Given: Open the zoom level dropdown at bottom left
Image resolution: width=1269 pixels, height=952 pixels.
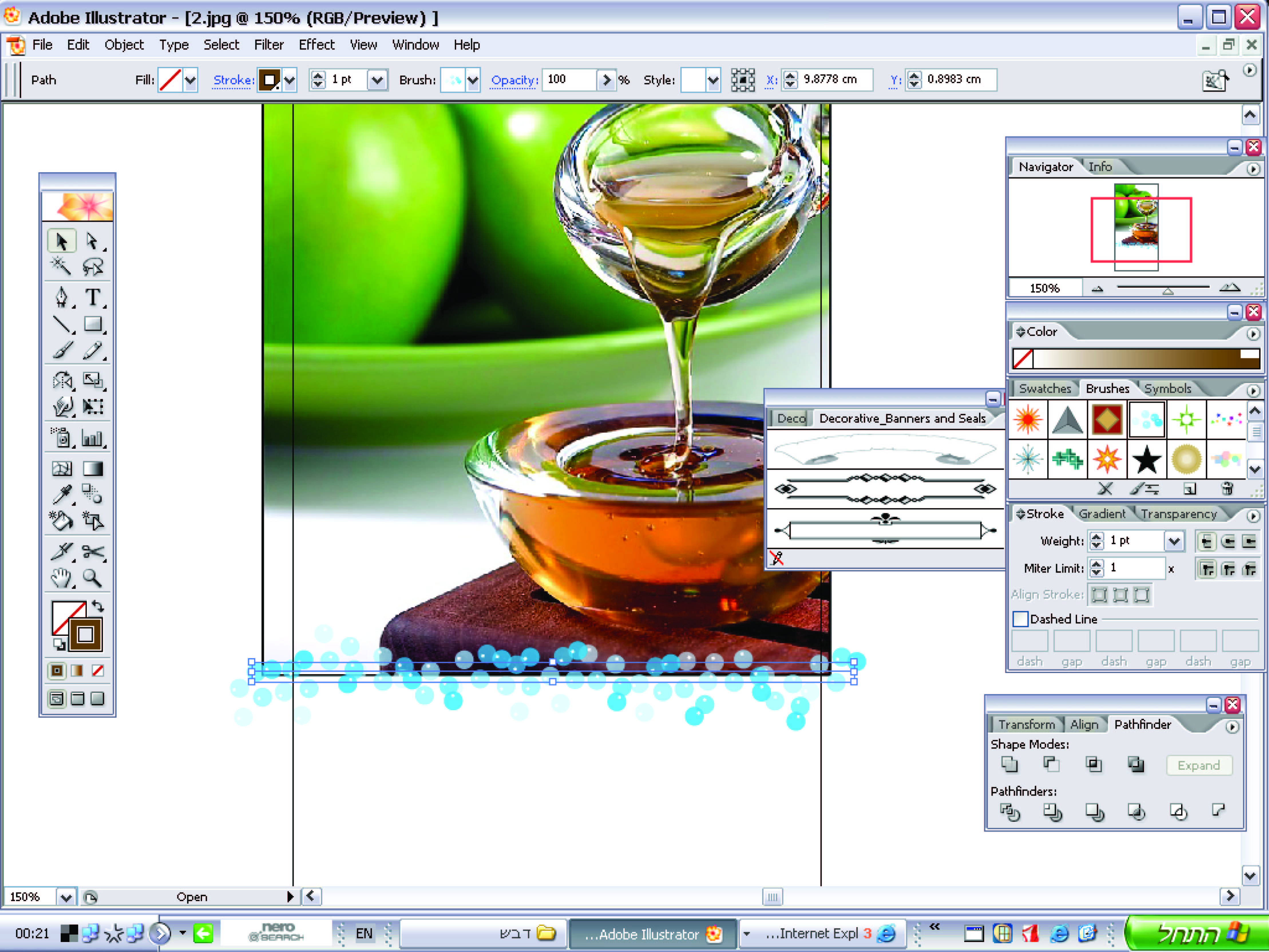Looking at the screenshot, I should tap(66, 897).
